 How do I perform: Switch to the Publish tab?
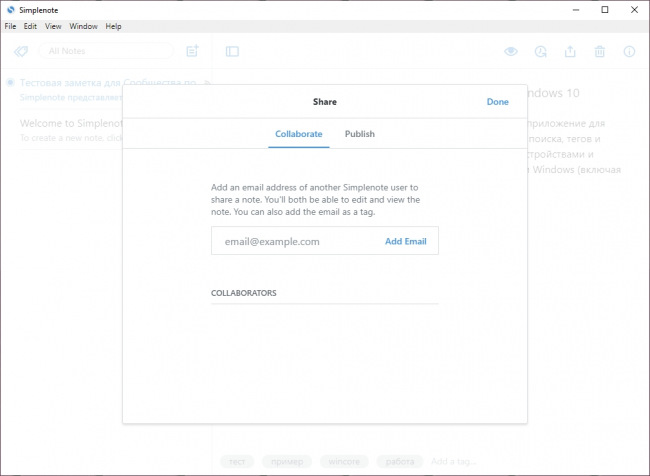(360, 134)
